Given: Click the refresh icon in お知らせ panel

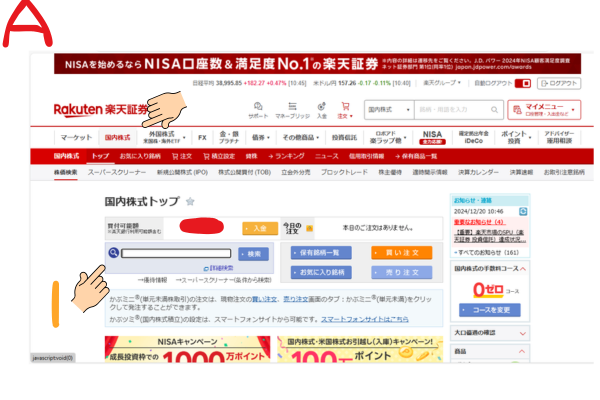Looking at the screenshot, I should [x=523, y=211].
